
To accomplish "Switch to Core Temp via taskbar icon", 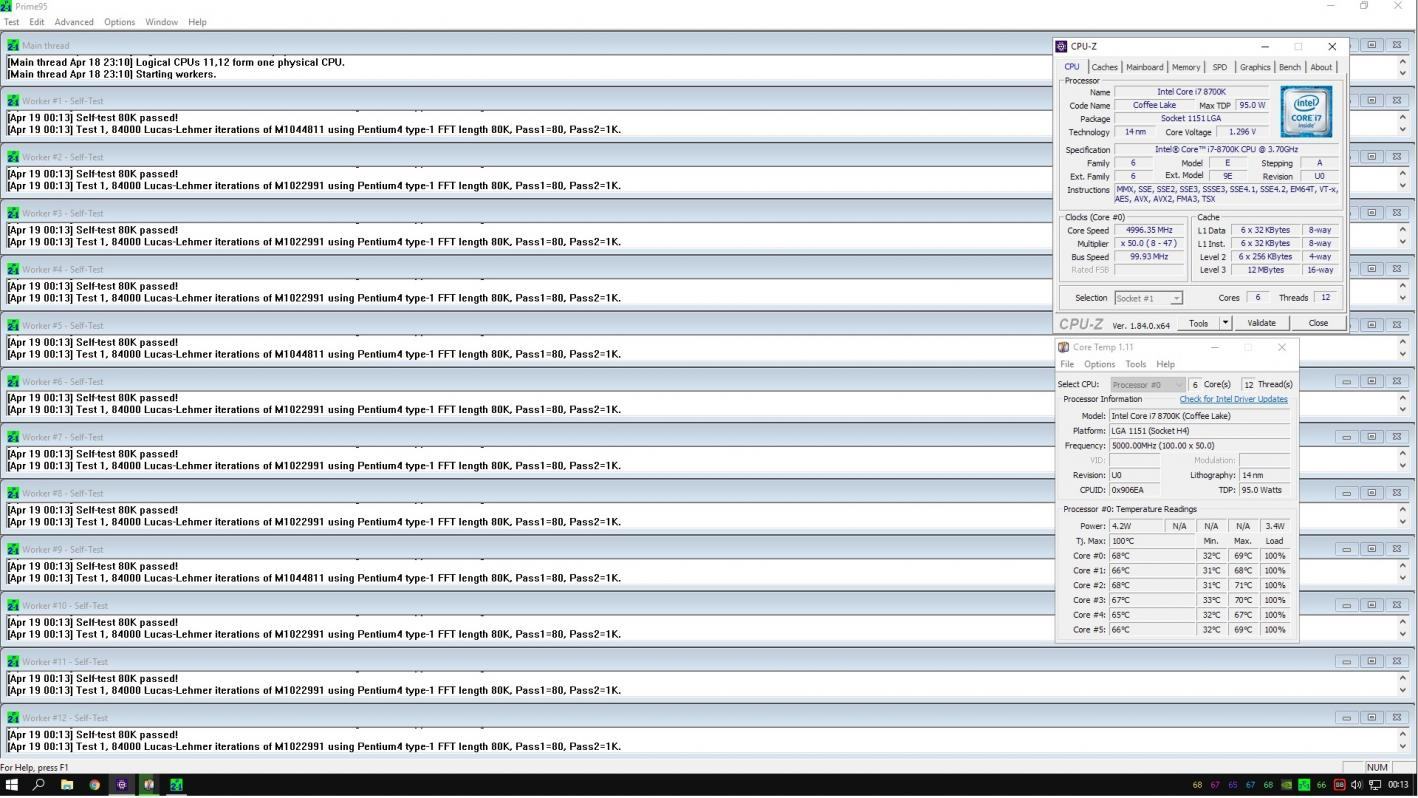I will pyautogui.click(x=149, y=785).
